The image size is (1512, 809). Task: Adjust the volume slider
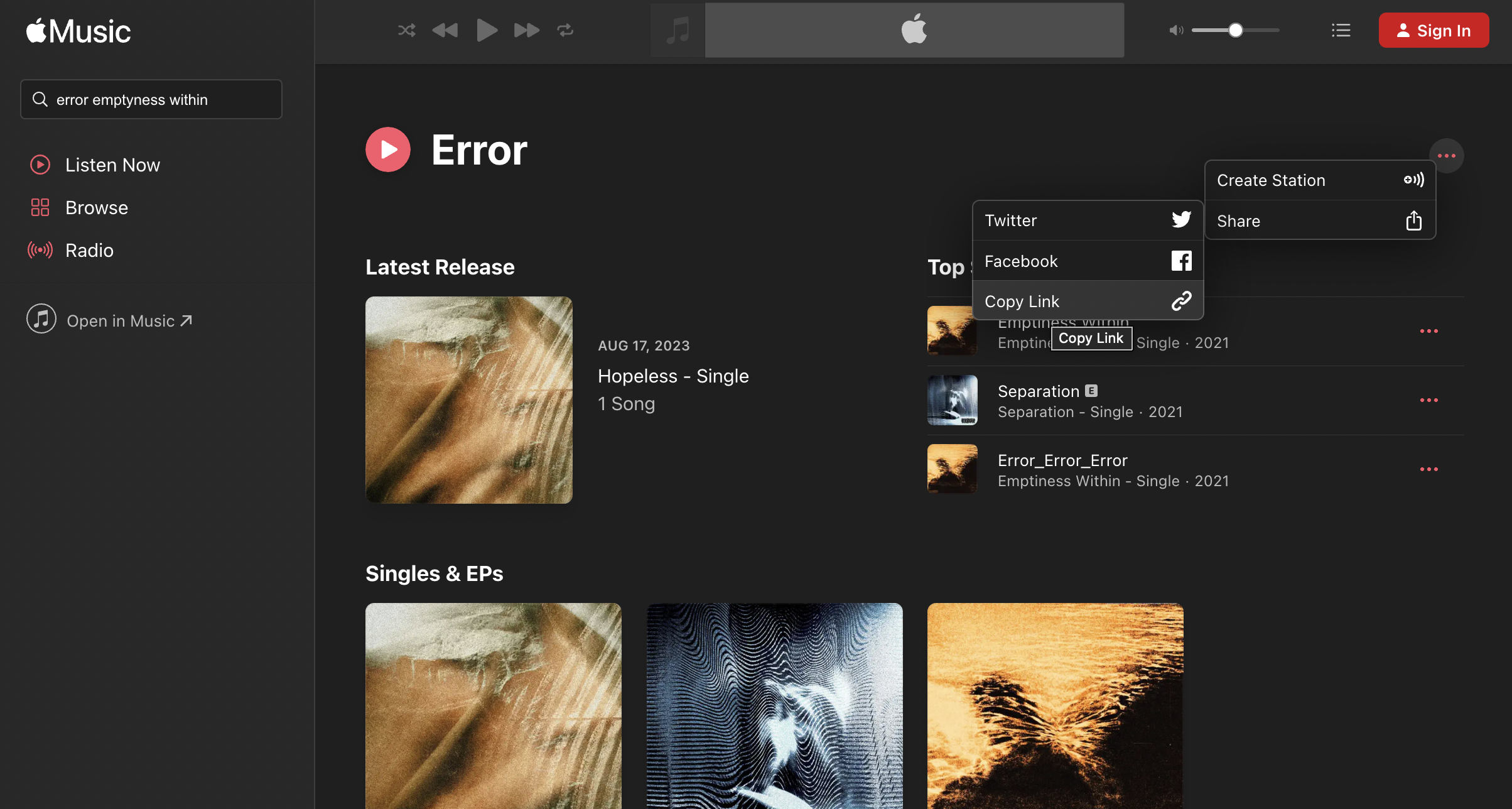coord(1235,30)
